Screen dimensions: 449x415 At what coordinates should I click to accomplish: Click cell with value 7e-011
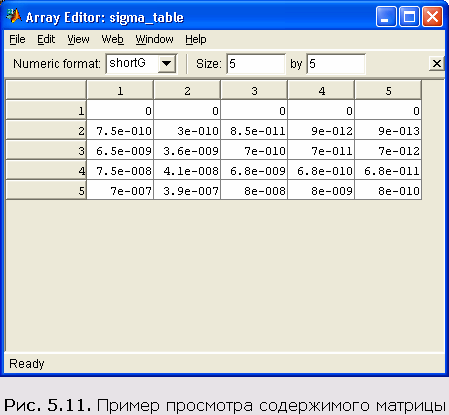321,150
